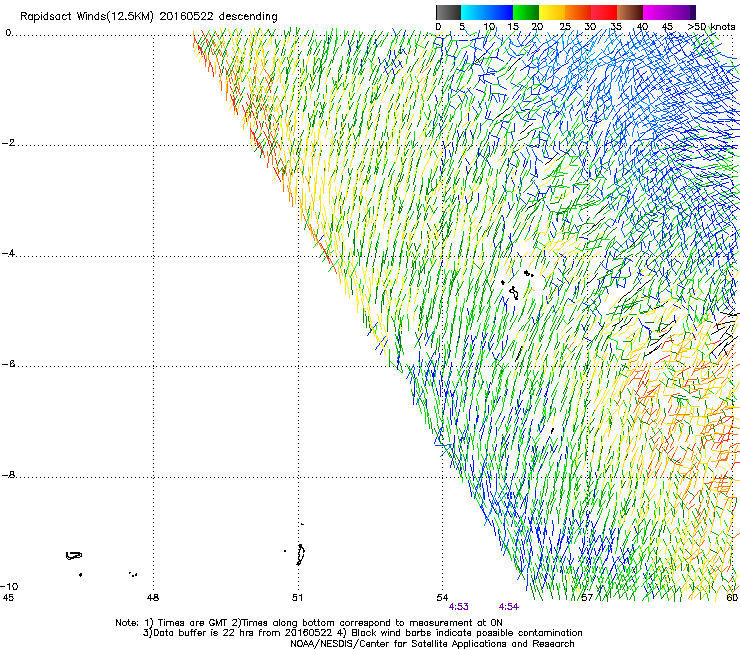The height and width of the screenshot is (650, 740).
Task: Click the legend label '20'
Action: point(537,27)
